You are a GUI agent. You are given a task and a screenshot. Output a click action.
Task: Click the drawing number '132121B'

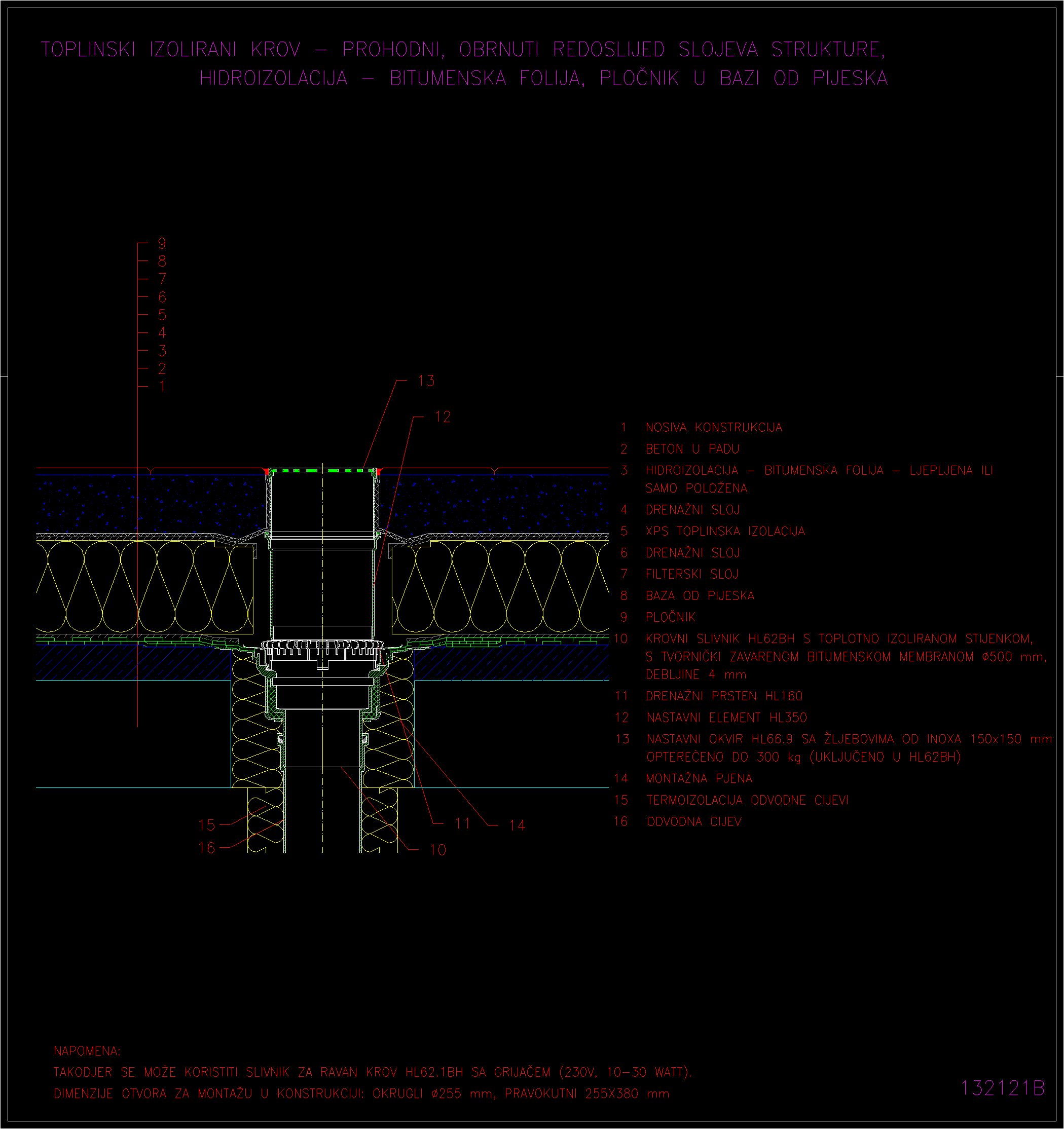click(1003, 1088)
